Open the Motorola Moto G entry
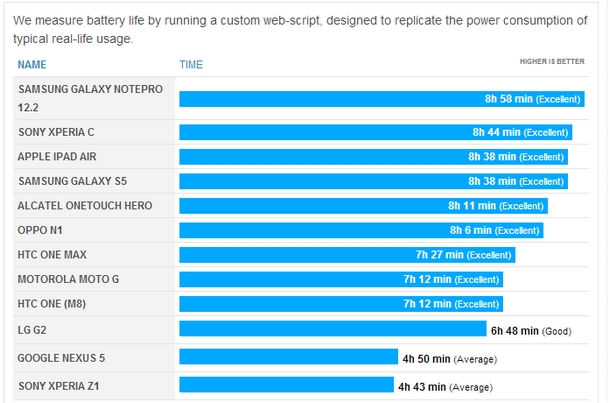Viewport: 610px width, 403px height. (68, 279)
